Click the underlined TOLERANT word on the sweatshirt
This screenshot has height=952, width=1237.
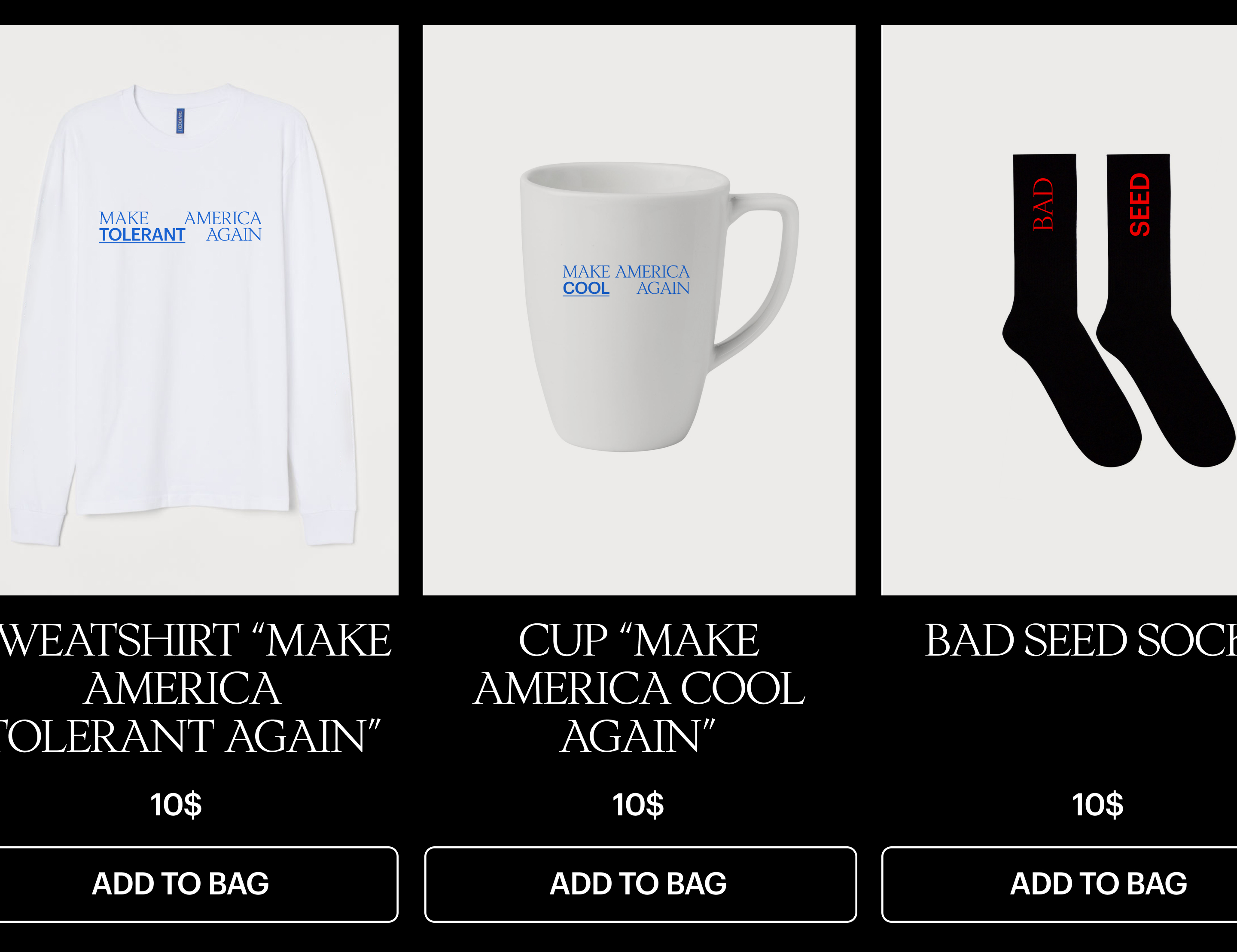(142, 235)
